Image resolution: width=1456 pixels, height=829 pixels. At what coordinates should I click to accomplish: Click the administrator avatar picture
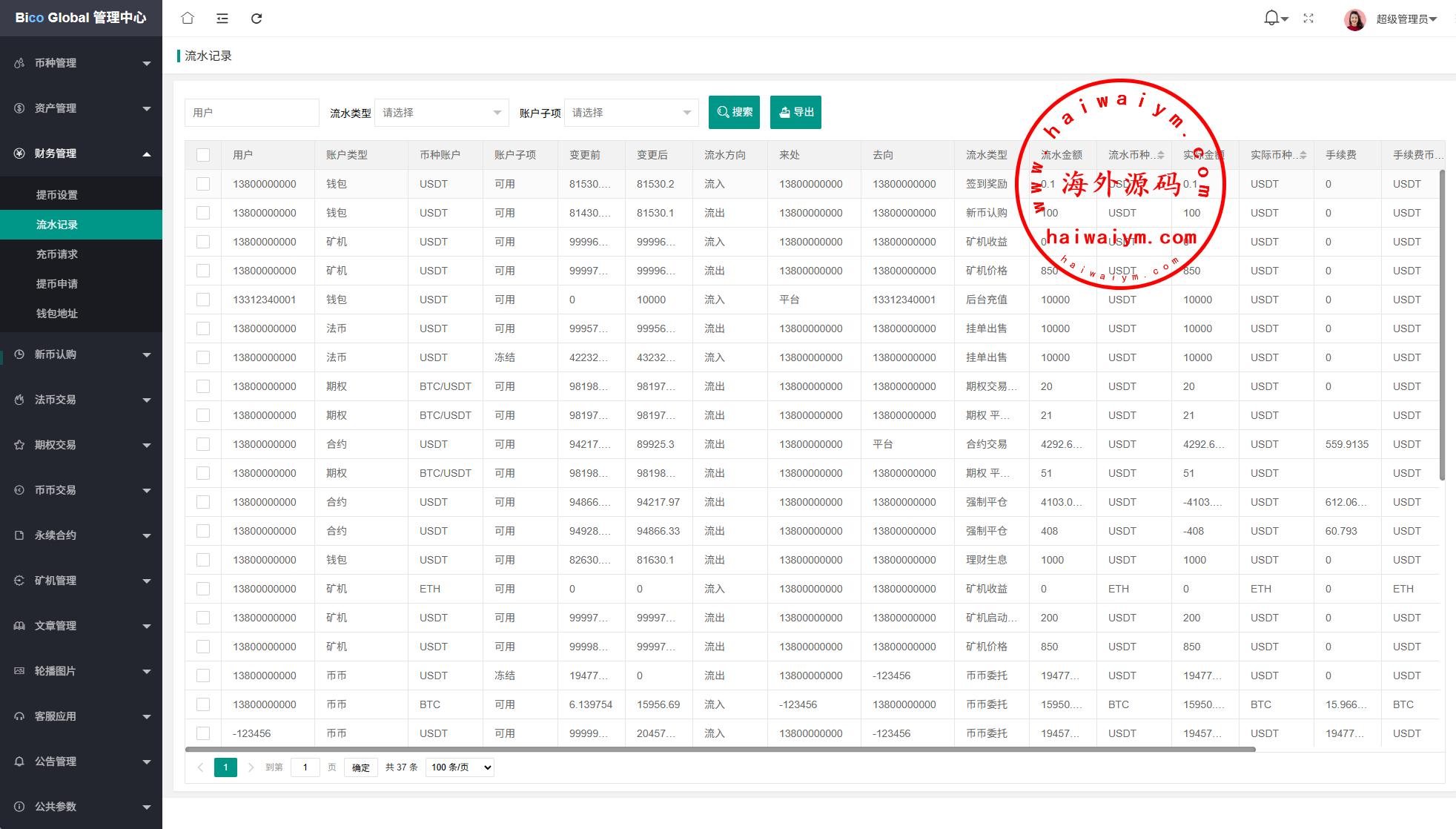pyautogui.click(x=1354, y=19)
